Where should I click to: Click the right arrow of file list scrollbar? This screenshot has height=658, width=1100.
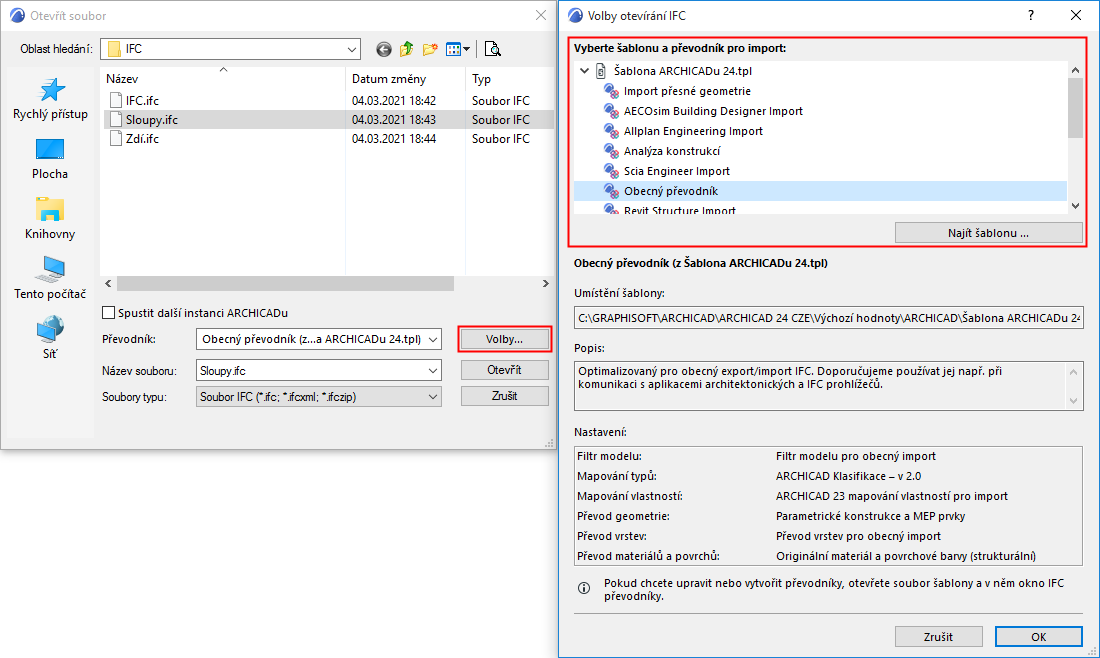[546, 283]
